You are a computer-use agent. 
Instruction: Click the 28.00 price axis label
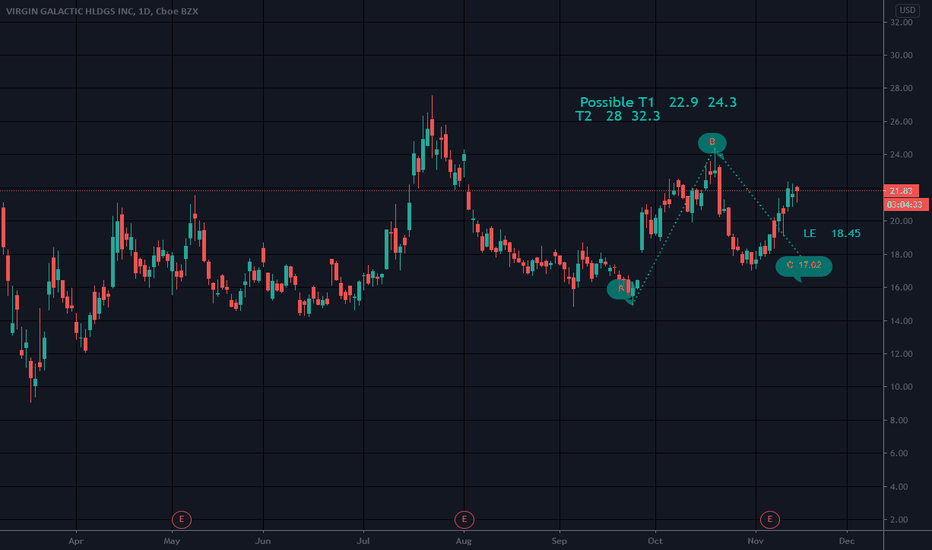[901, 88]
